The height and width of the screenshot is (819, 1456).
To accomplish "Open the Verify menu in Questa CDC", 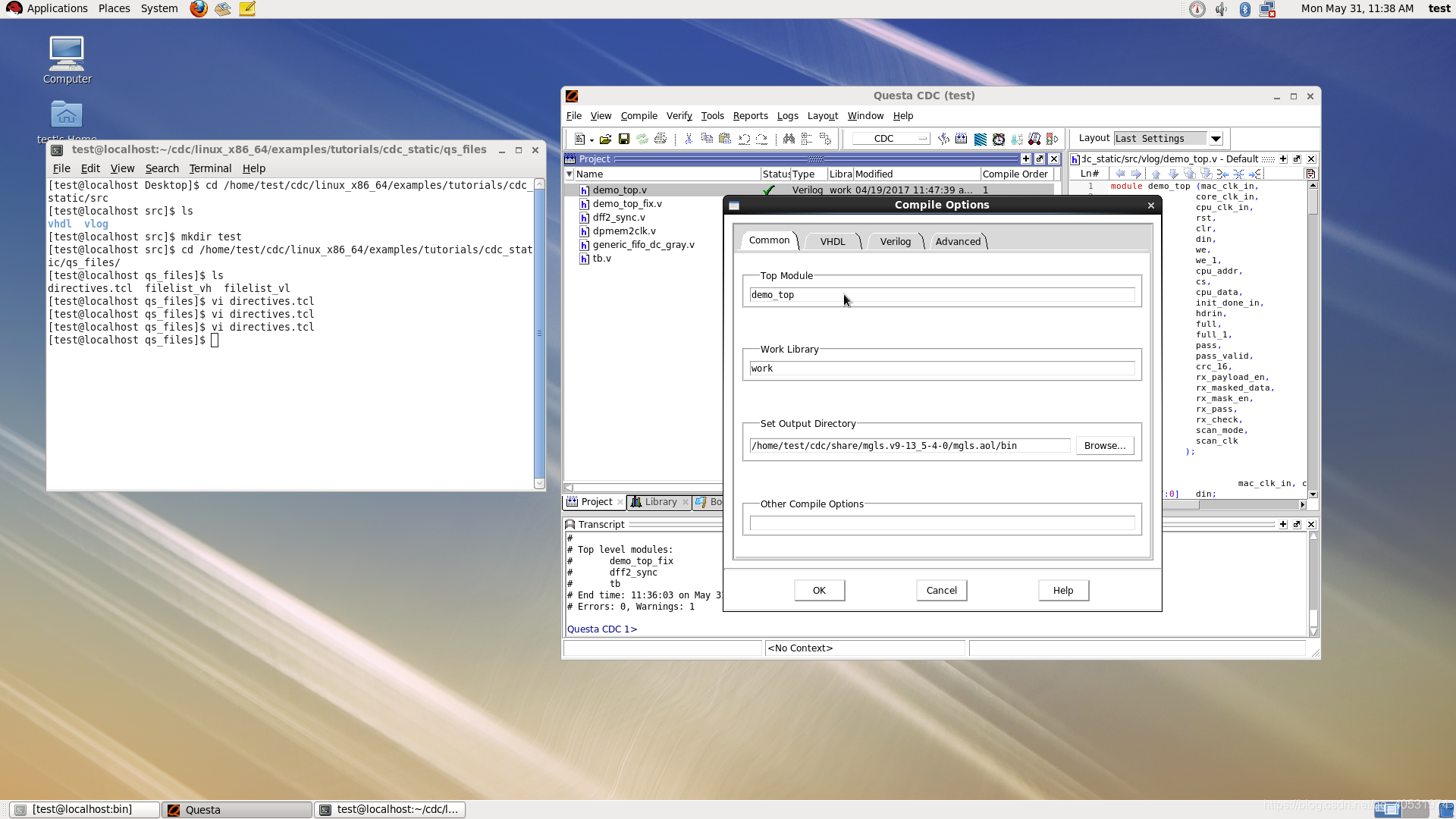I will [x=678, y=116].
